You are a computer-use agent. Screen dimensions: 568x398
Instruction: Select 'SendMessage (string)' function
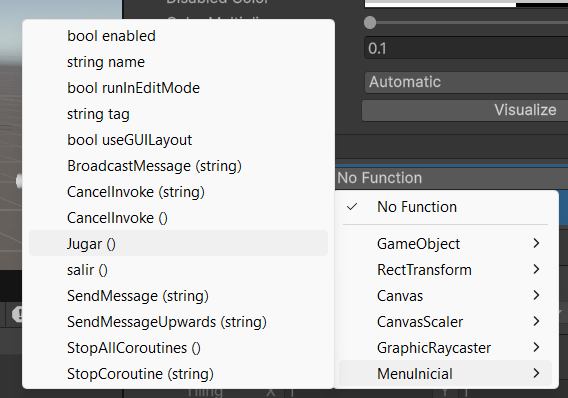(178, 296)
